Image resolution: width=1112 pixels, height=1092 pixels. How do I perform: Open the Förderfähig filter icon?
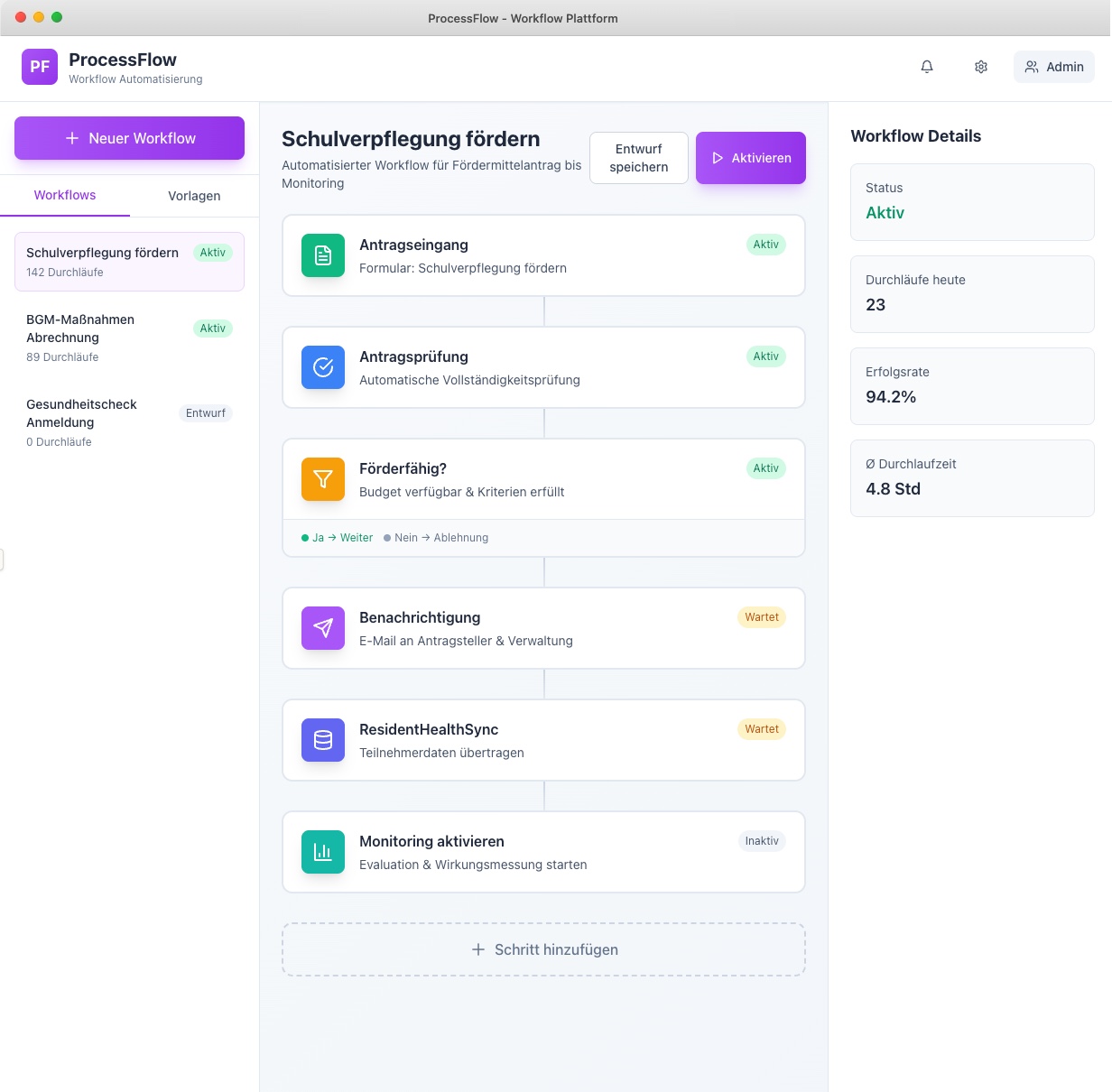[322, 479]
